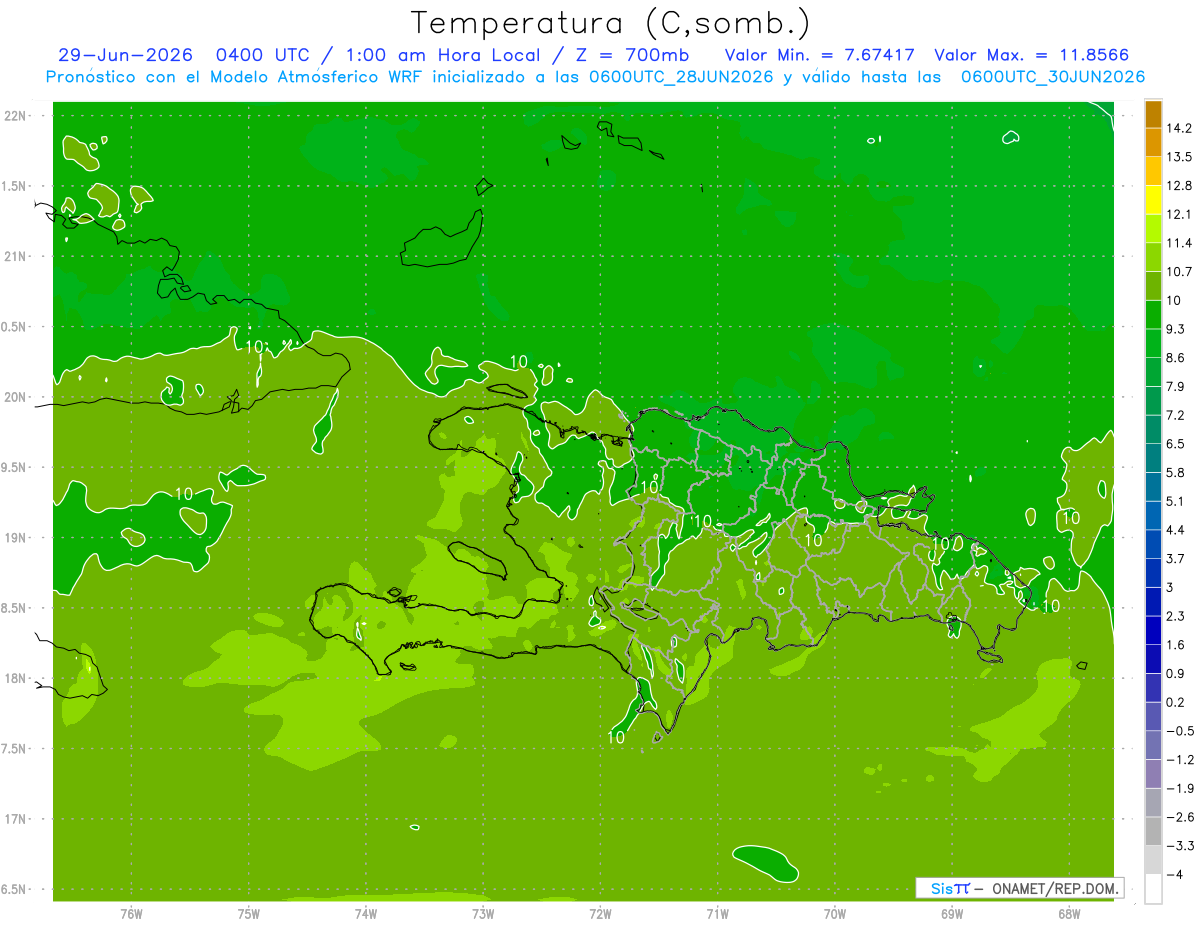
Task: Select the '29-Jun-2026' date text
Action: [124, 55]
